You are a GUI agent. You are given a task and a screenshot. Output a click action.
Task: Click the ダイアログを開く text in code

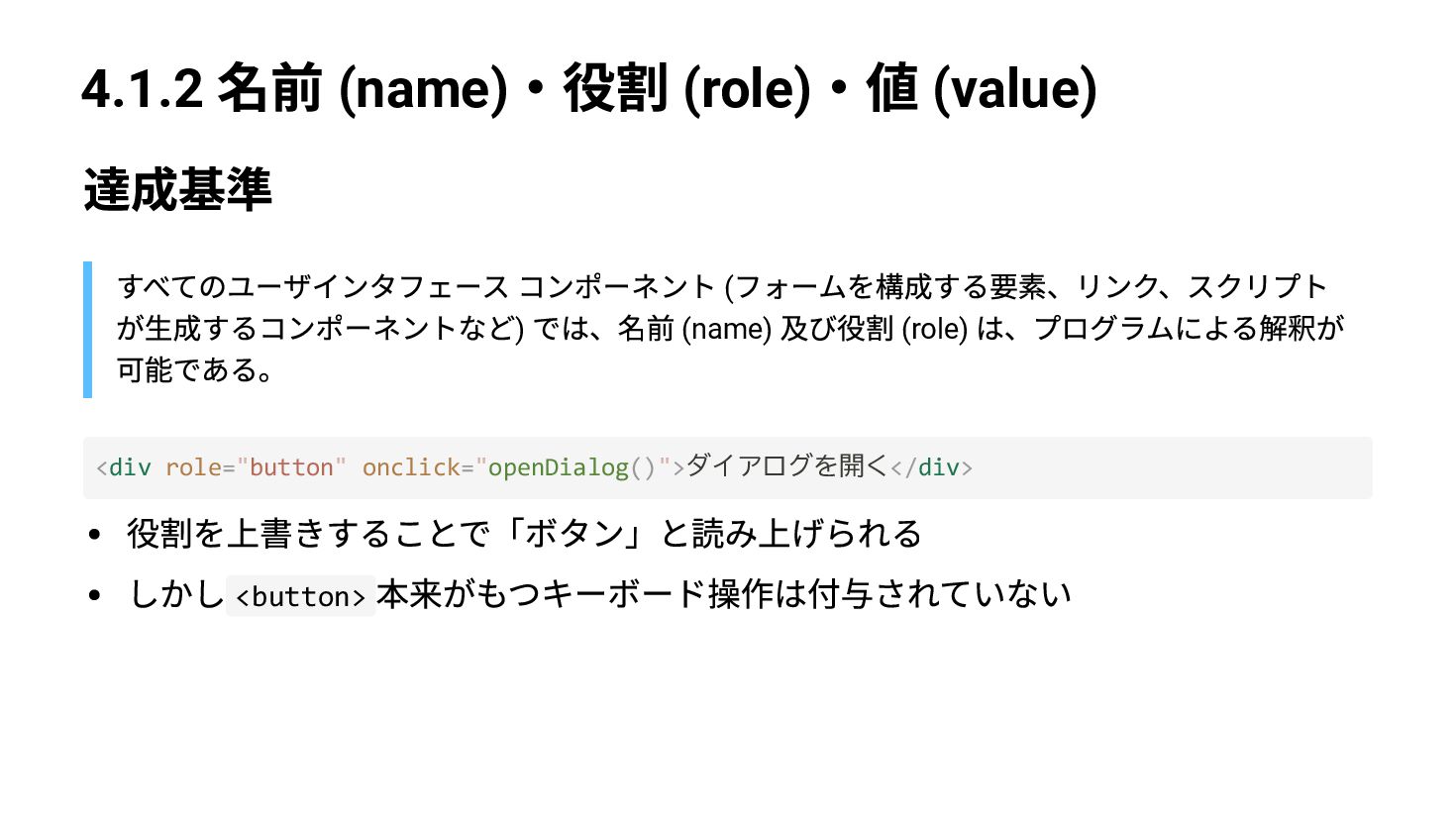pos(786,465)
